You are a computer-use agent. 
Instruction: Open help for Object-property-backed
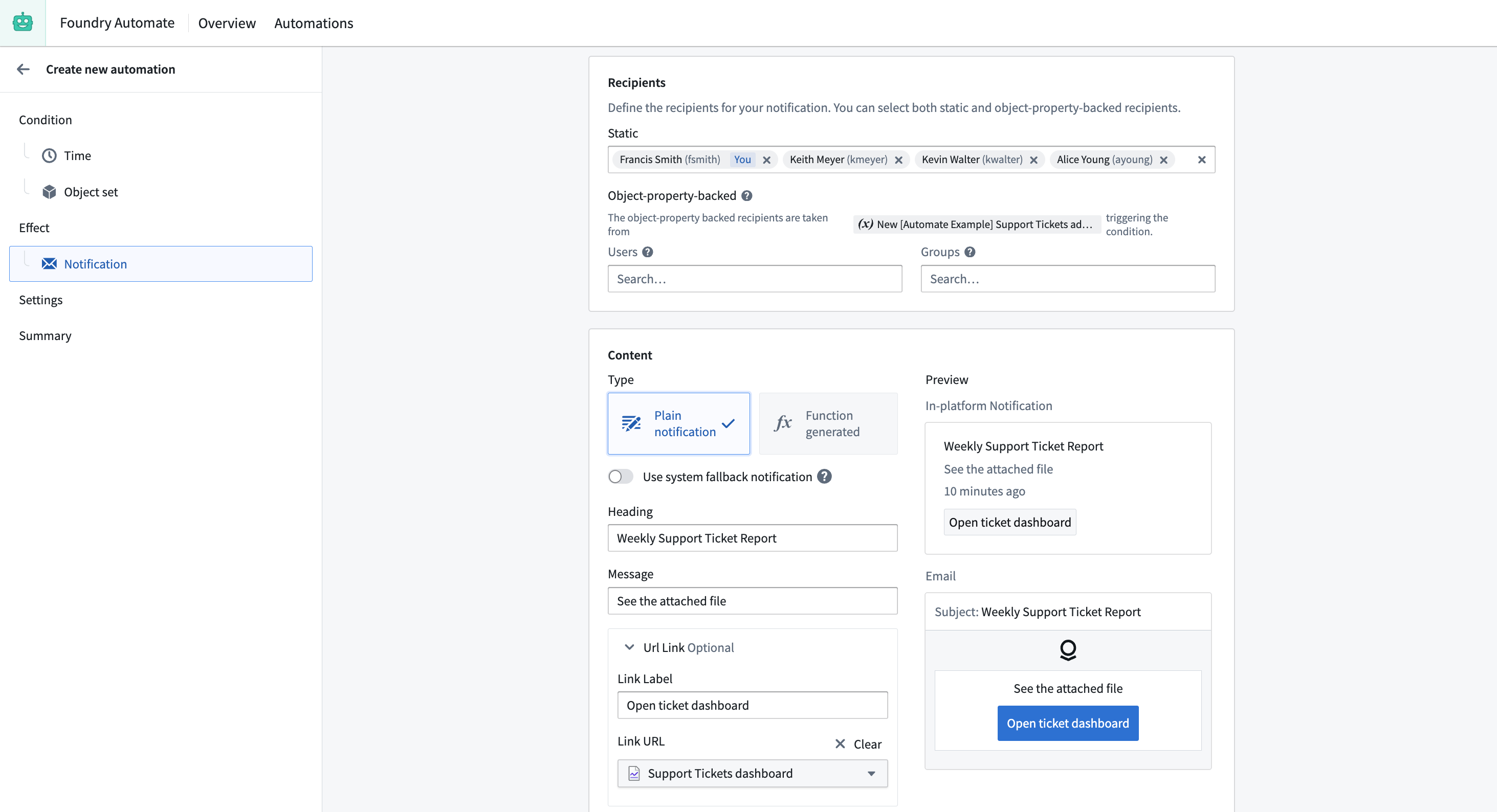[x=747, y=196]
